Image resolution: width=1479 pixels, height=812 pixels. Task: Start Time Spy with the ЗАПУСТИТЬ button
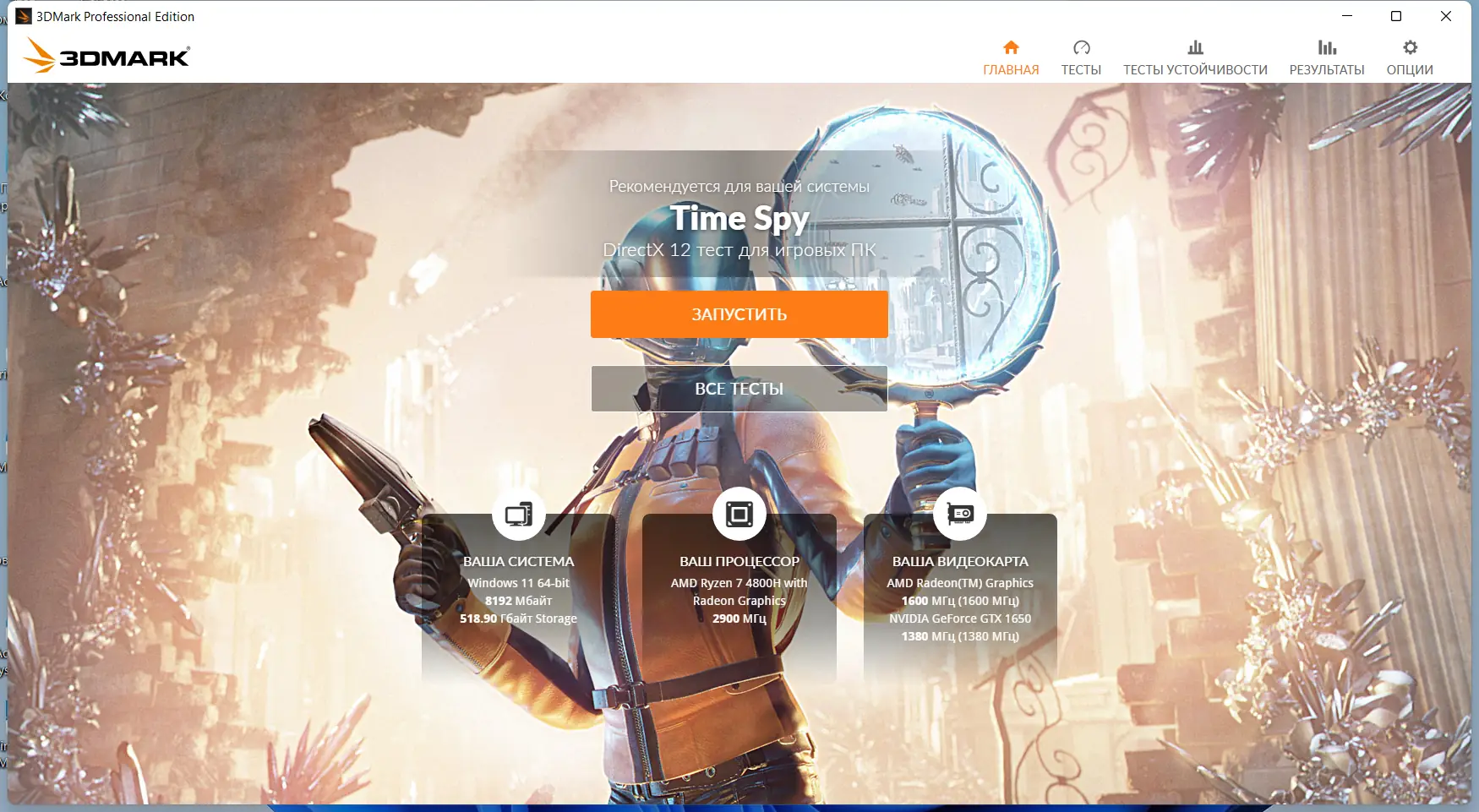coord(739,314)
